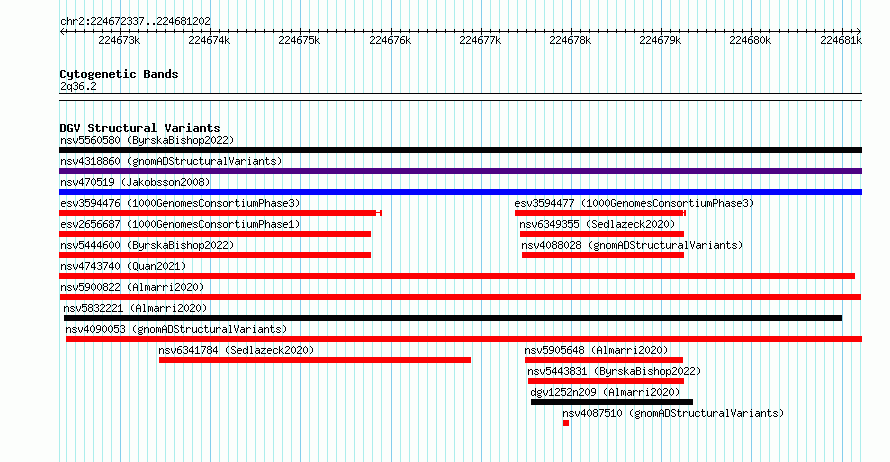Click the 224674k ruler tick label
The height and width of the screenshot is (462, 890).
coord(209,40)
